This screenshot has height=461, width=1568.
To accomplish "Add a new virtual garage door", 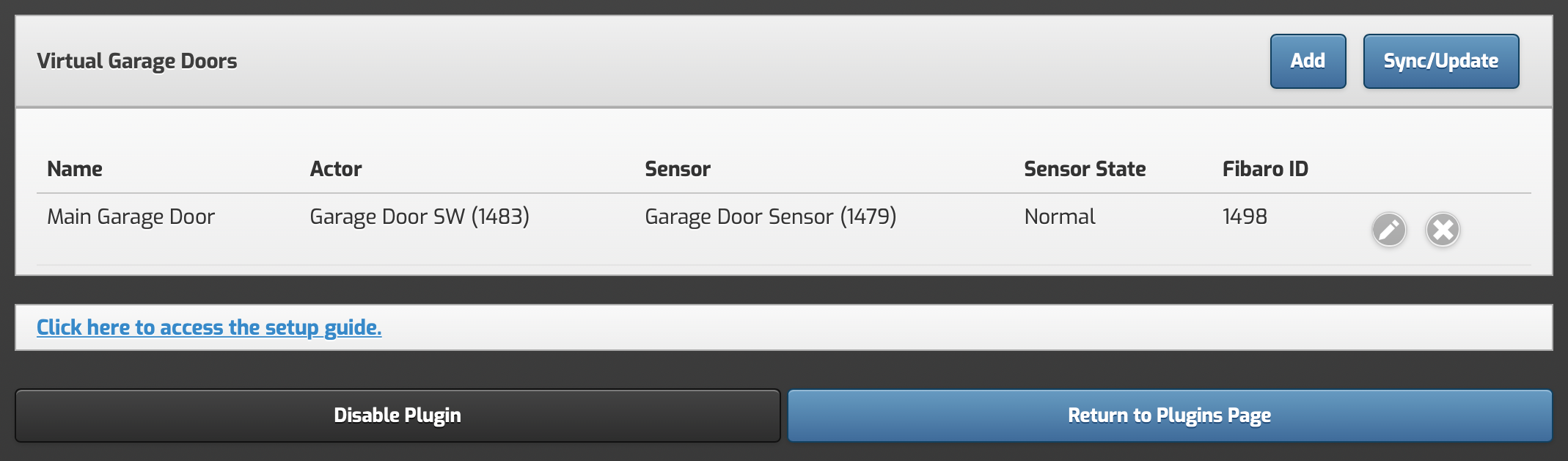I will coord(1308,61).
